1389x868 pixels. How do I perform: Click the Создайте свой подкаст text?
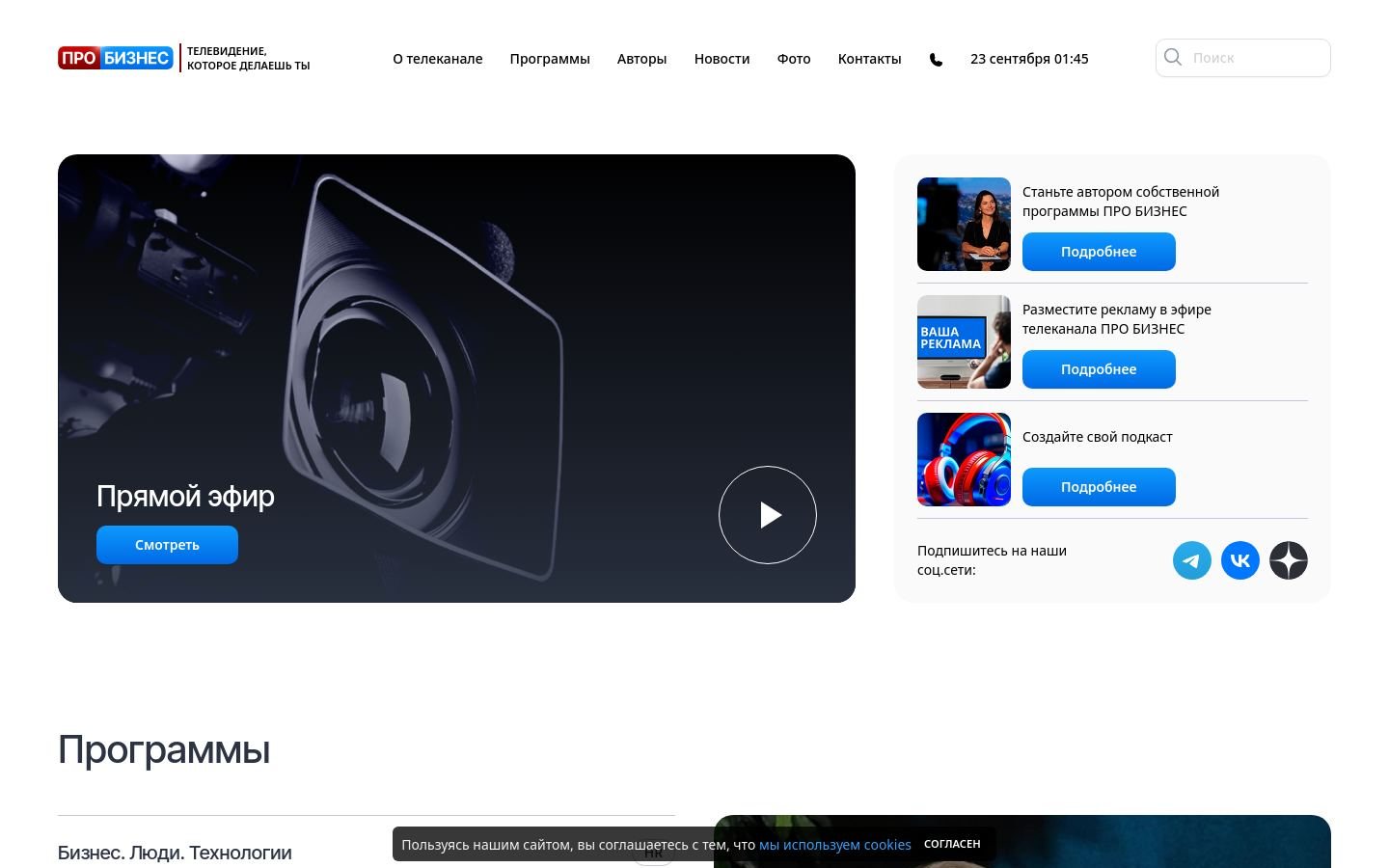click(x=1098, y=437)
